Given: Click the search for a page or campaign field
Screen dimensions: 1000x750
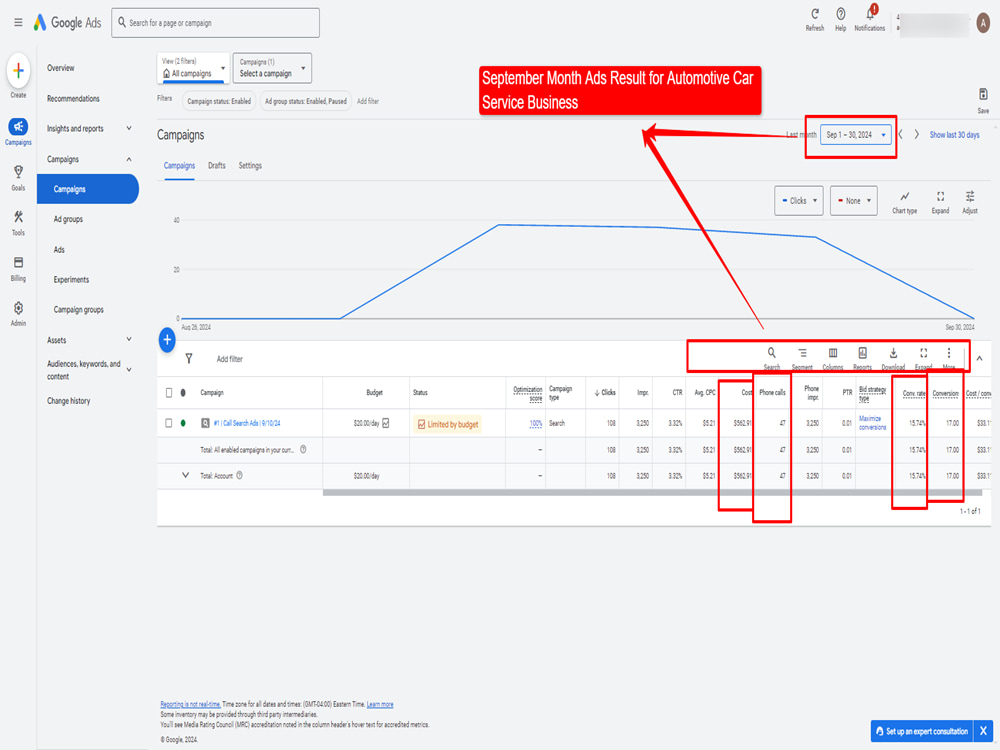Looking at the screenshot, I should click(216, 23).
